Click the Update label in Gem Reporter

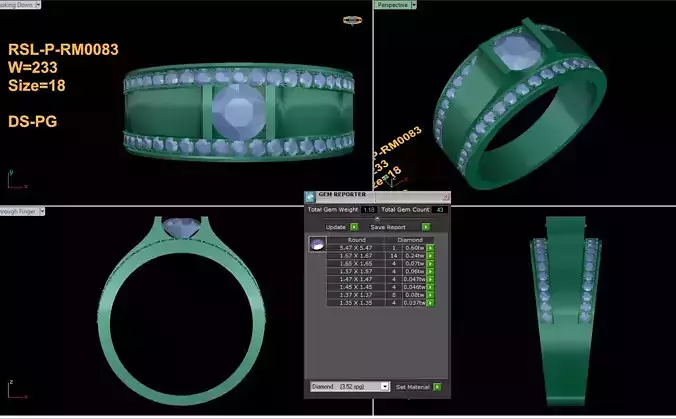pyautogui.click(x=335, y=227)
